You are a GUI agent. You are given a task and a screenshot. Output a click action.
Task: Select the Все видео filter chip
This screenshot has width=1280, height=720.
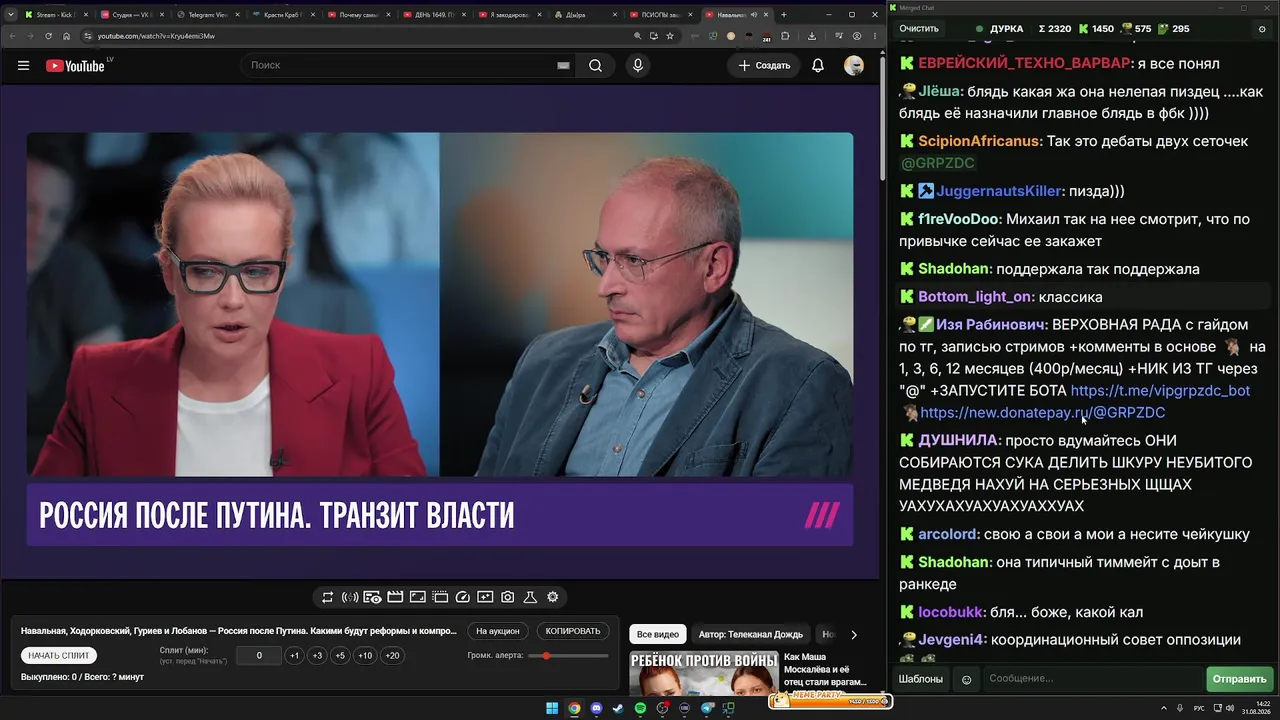click(658, 634)
